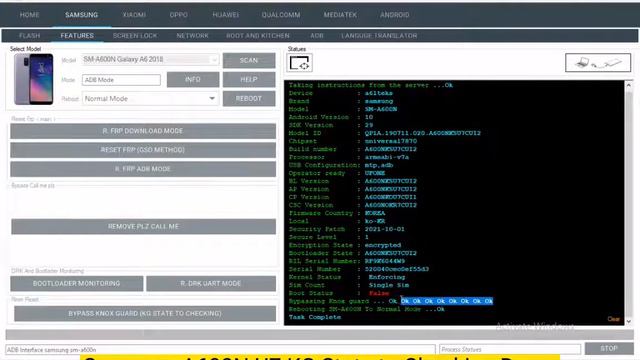
Task: Click the 'Task Complete' log line
Action: pos(315,317)
